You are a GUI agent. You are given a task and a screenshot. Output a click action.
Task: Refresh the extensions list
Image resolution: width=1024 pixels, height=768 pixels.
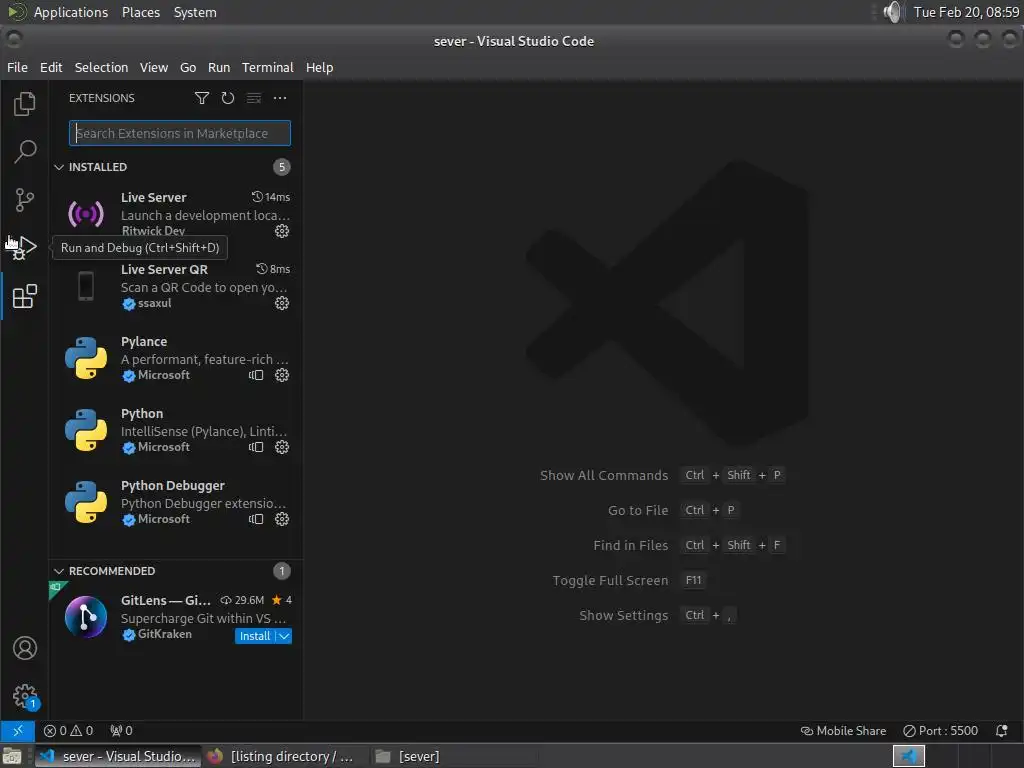228,98
